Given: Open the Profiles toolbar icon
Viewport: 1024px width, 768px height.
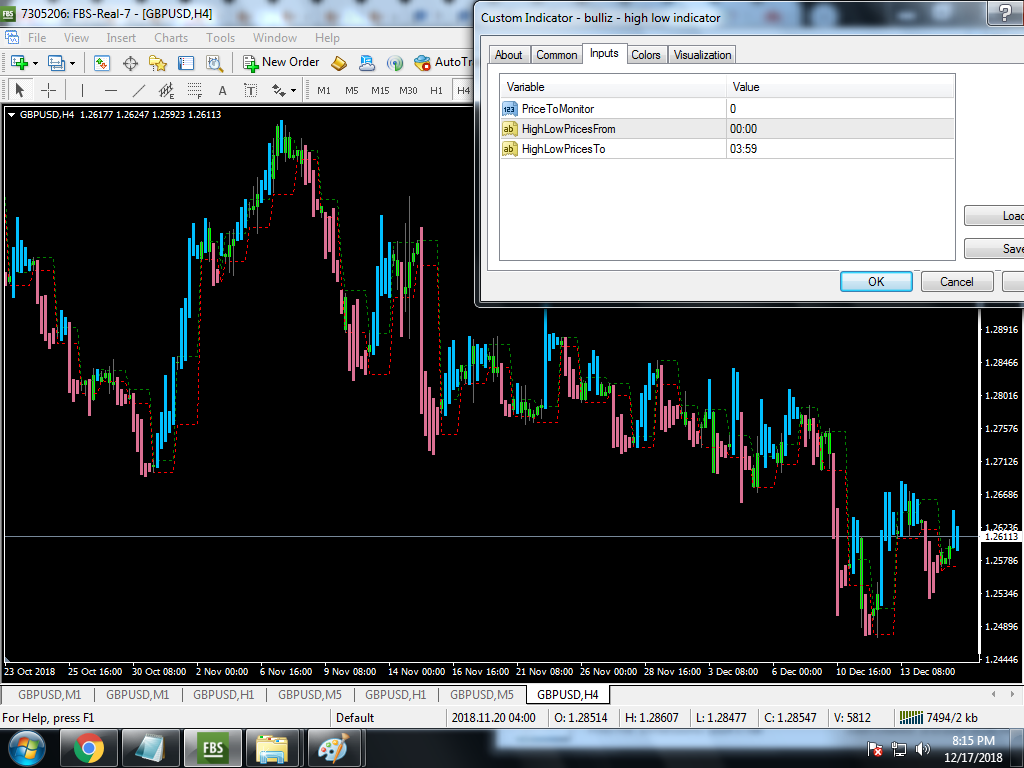Looking at the screenshot, I should (x=56, y=63).
